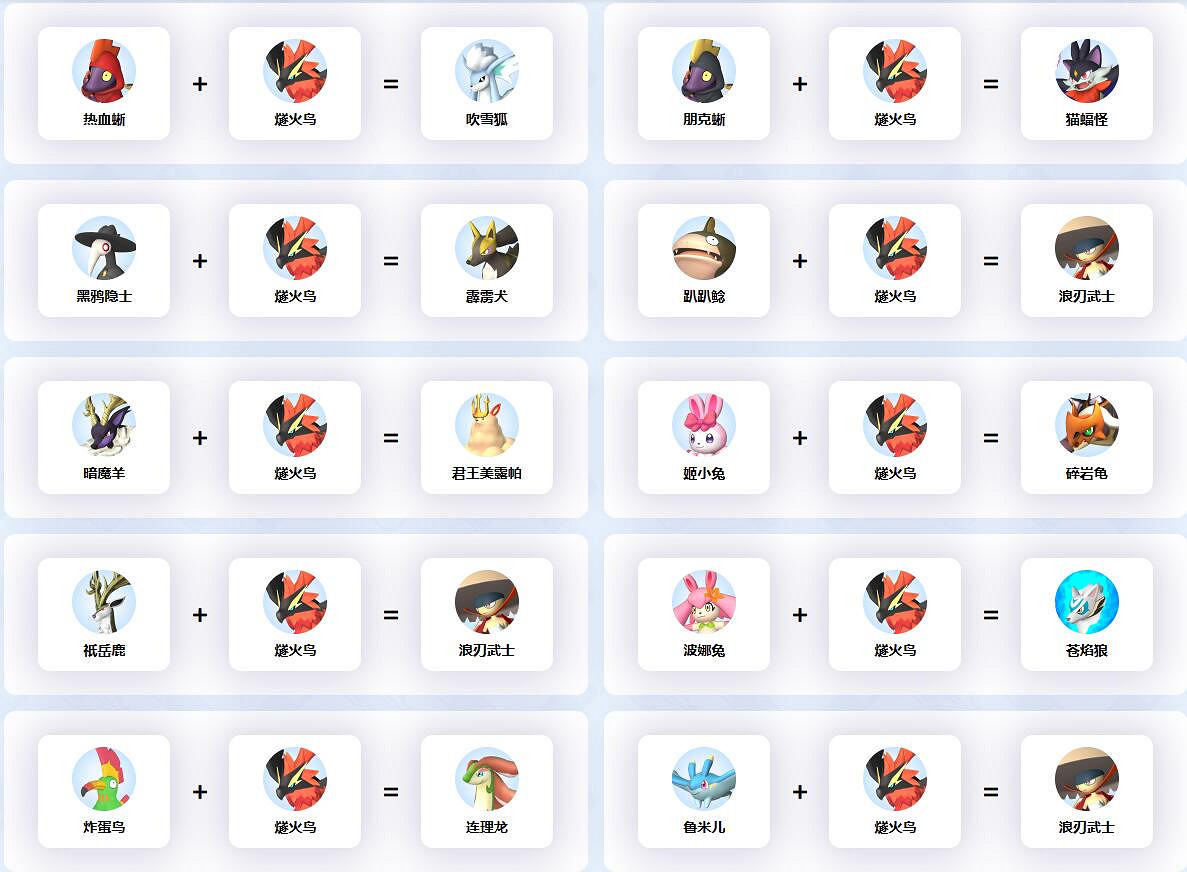
Task: Select the 苍焰狼 result icon
Action: [1087, 603]
